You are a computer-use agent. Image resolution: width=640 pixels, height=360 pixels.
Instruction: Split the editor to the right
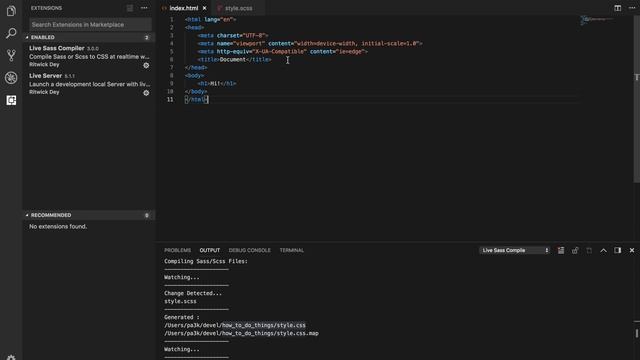(618, 8)
